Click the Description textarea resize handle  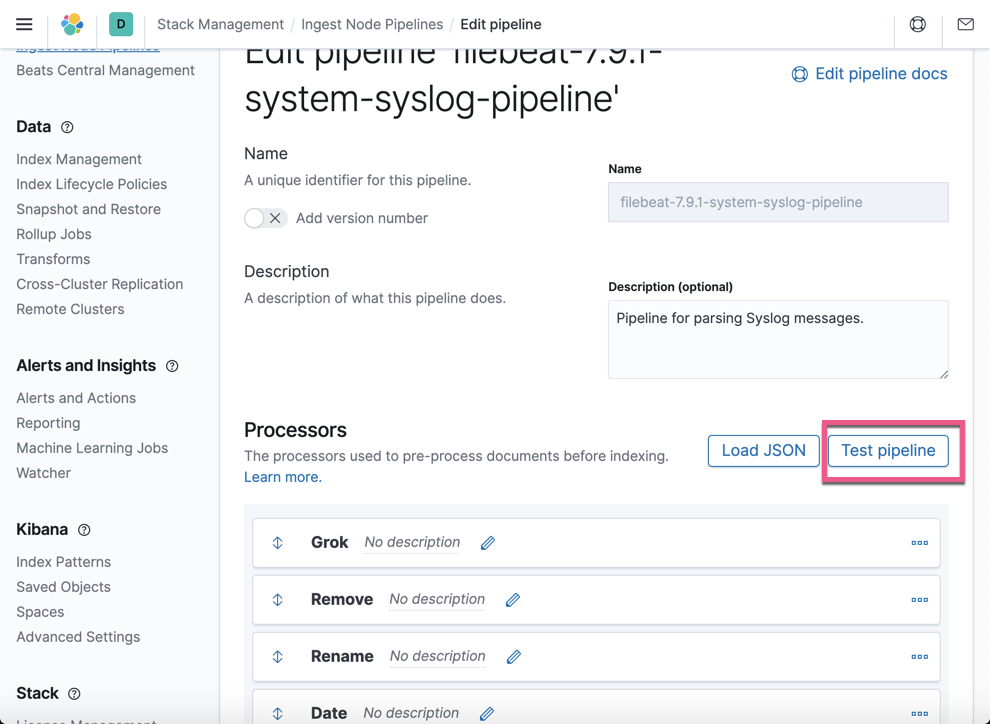tap(943, 374)
